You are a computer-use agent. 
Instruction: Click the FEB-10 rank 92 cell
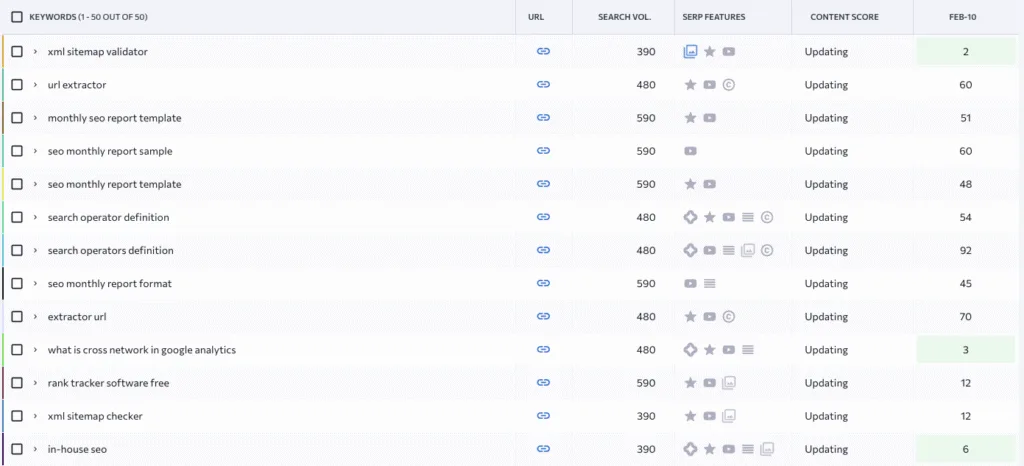pyautogui.click(x=966, y=251)
